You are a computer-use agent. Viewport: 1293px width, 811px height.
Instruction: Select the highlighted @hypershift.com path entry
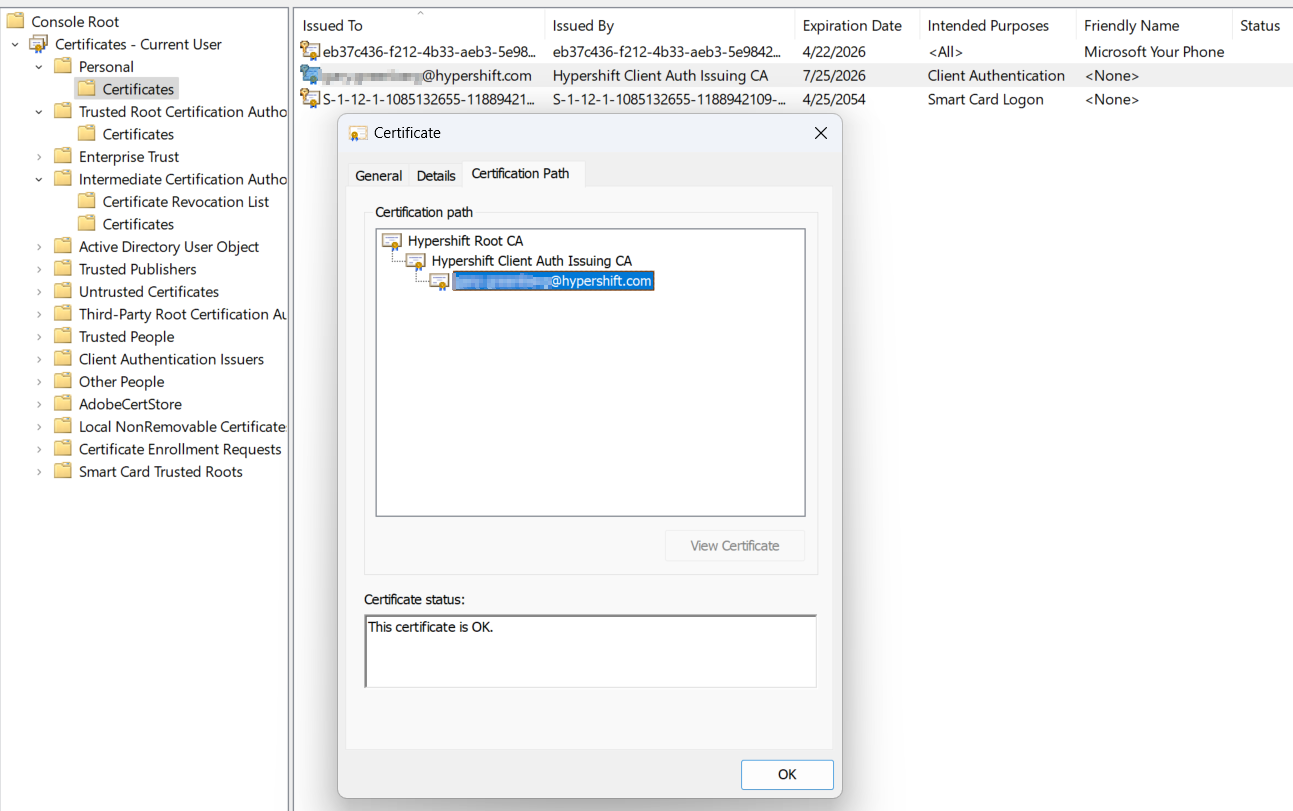click(x=553, y=281)
